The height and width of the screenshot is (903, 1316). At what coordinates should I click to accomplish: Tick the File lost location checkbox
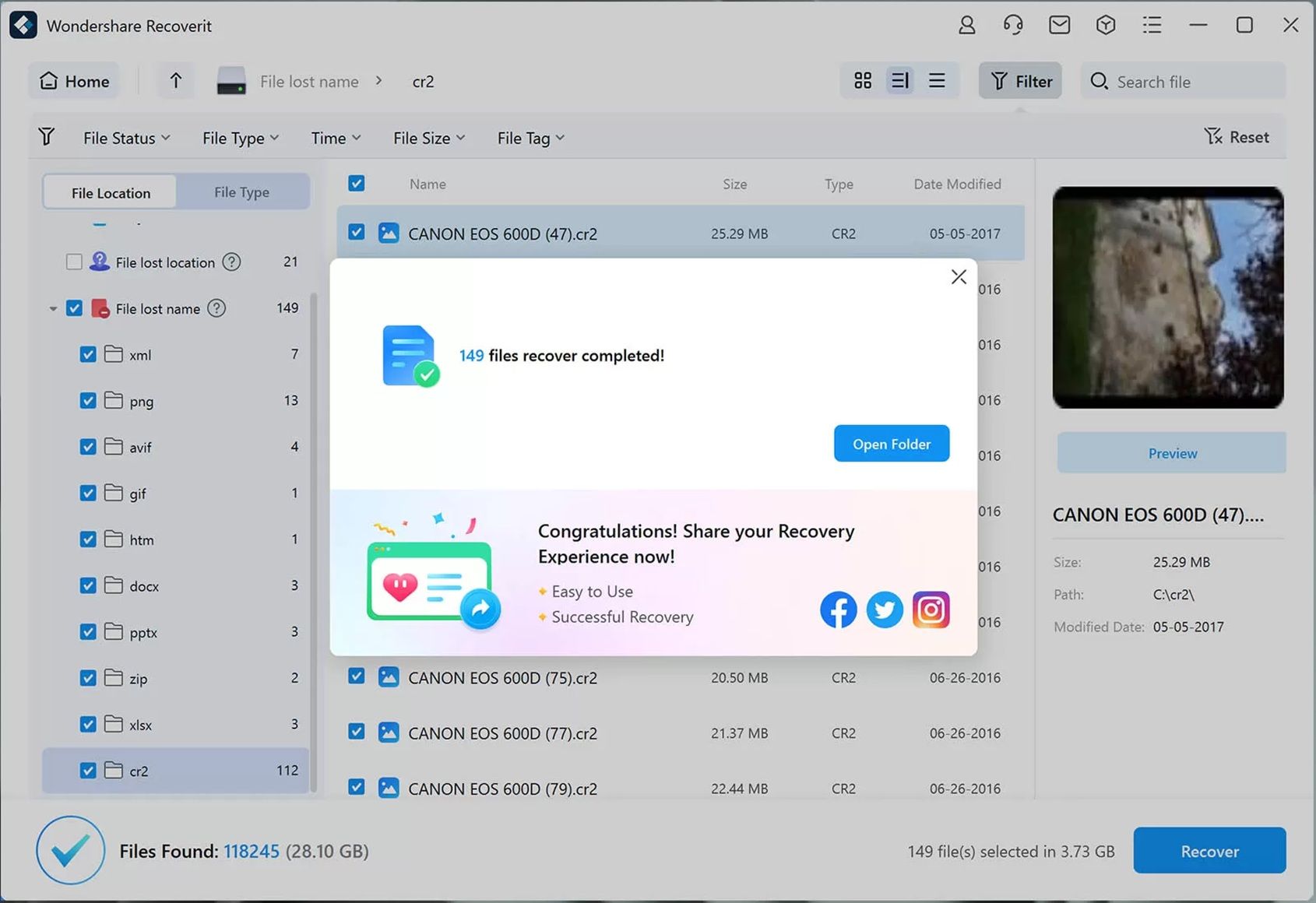point(74,262)
